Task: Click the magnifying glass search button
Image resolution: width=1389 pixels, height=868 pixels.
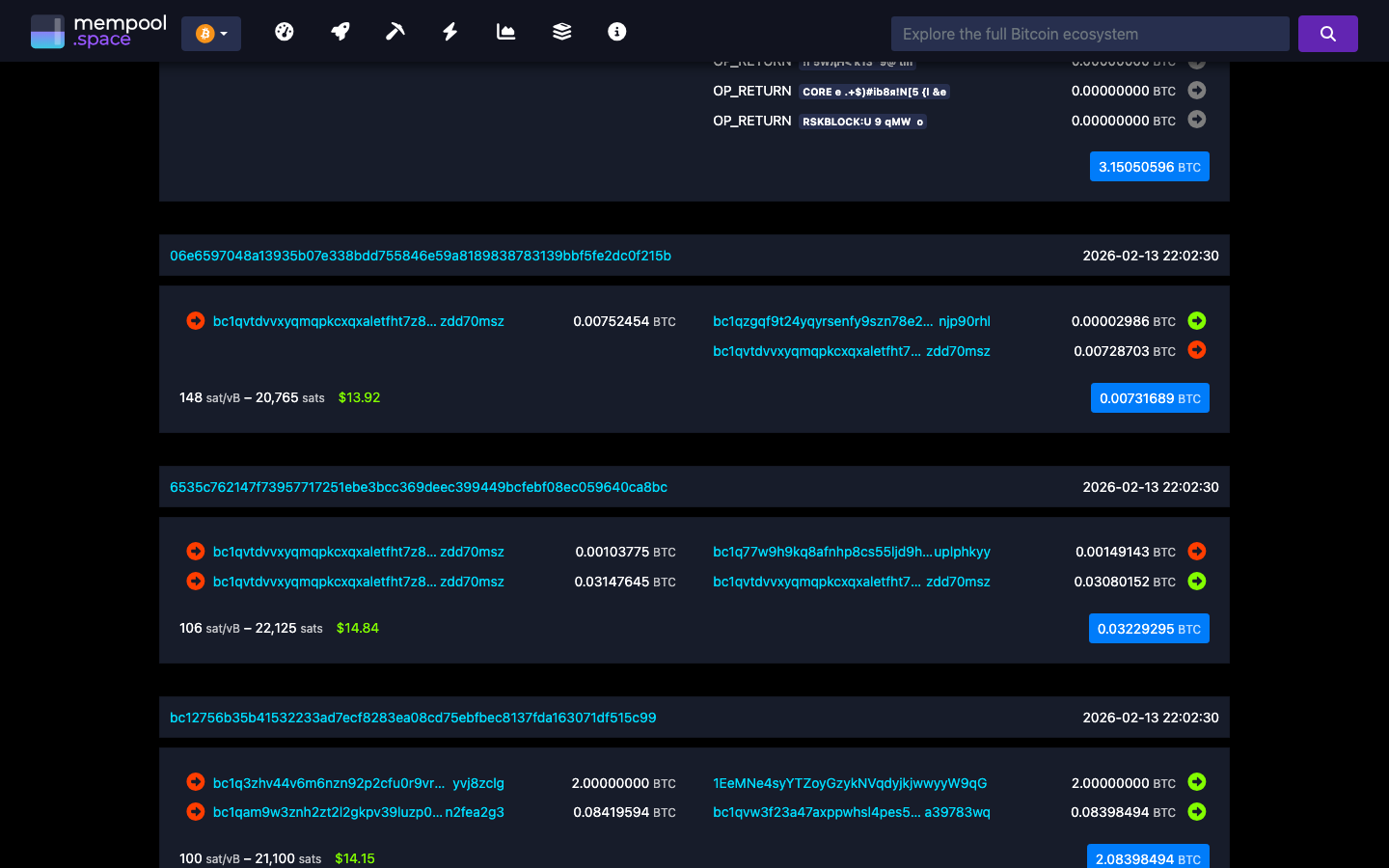Action: pyautogui.click(x=1327, y=33)
